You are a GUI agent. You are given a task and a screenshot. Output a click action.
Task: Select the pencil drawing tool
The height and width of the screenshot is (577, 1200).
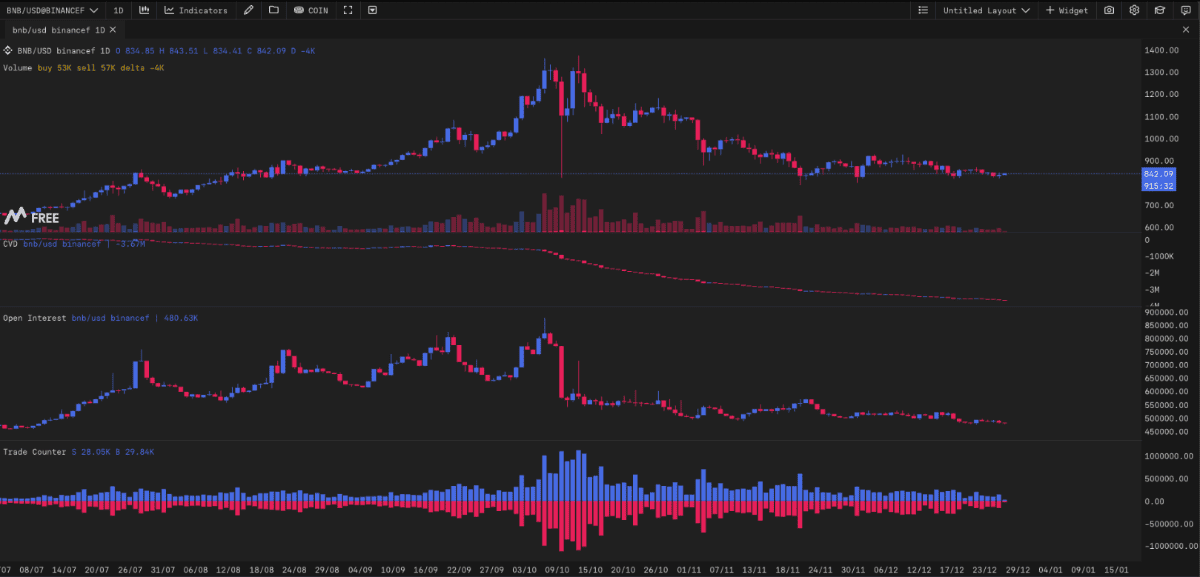point(248,10)
